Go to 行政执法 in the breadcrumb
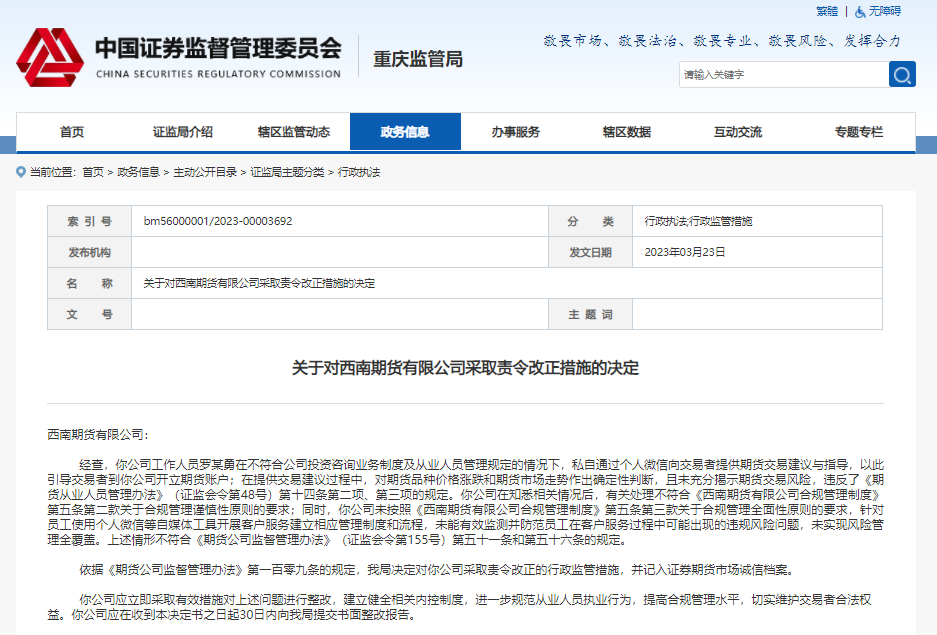Image resolution: width=937 pixels, height=635 pixels. pos(359,173)
